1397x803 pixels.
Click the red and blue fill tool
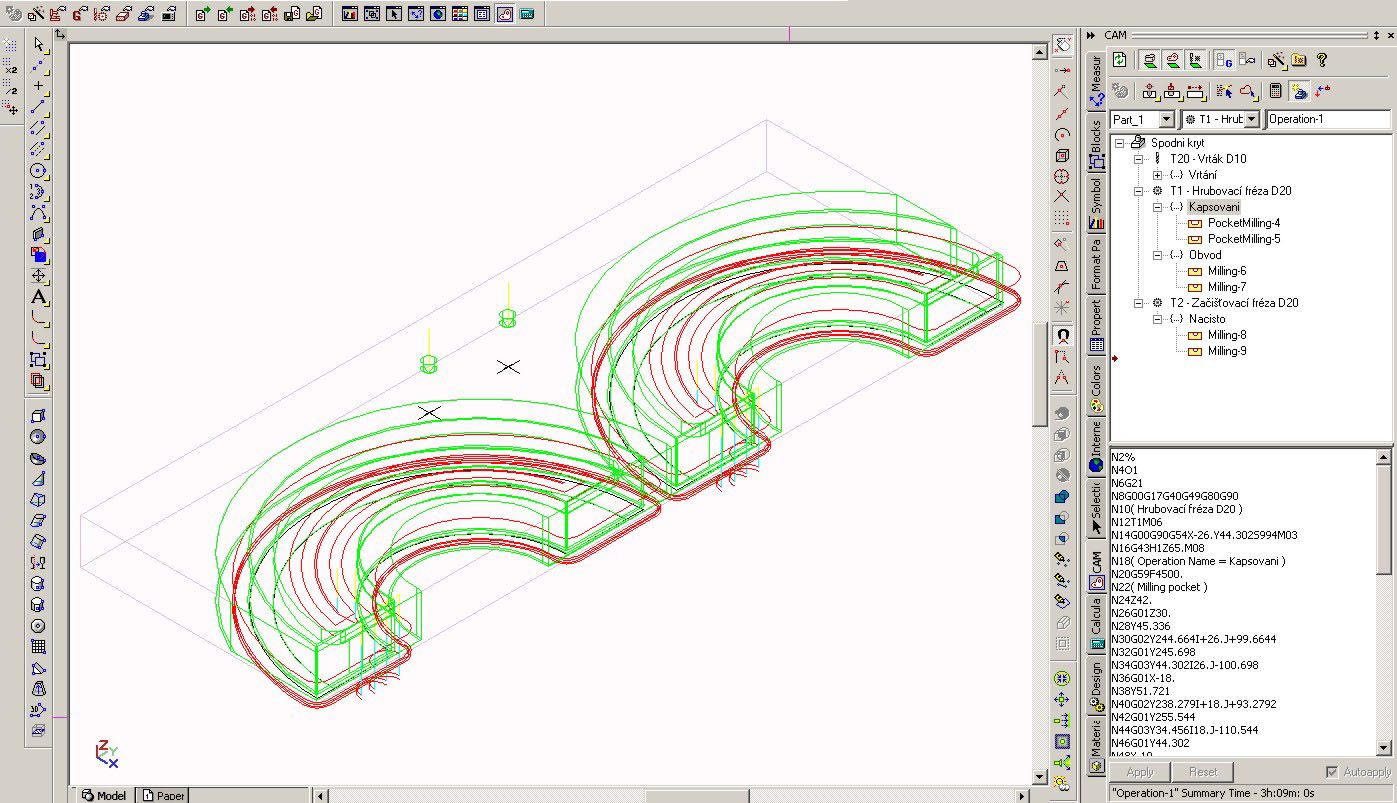[39, 255]
